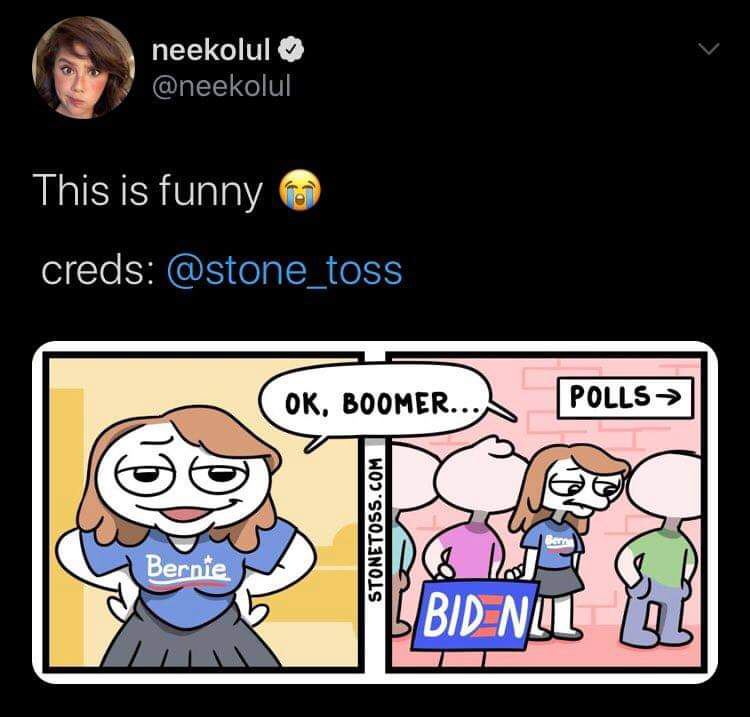This screenshot has height=717, width=750.
Task: Click the 'creds:' text label
Action: pos(93,271)
